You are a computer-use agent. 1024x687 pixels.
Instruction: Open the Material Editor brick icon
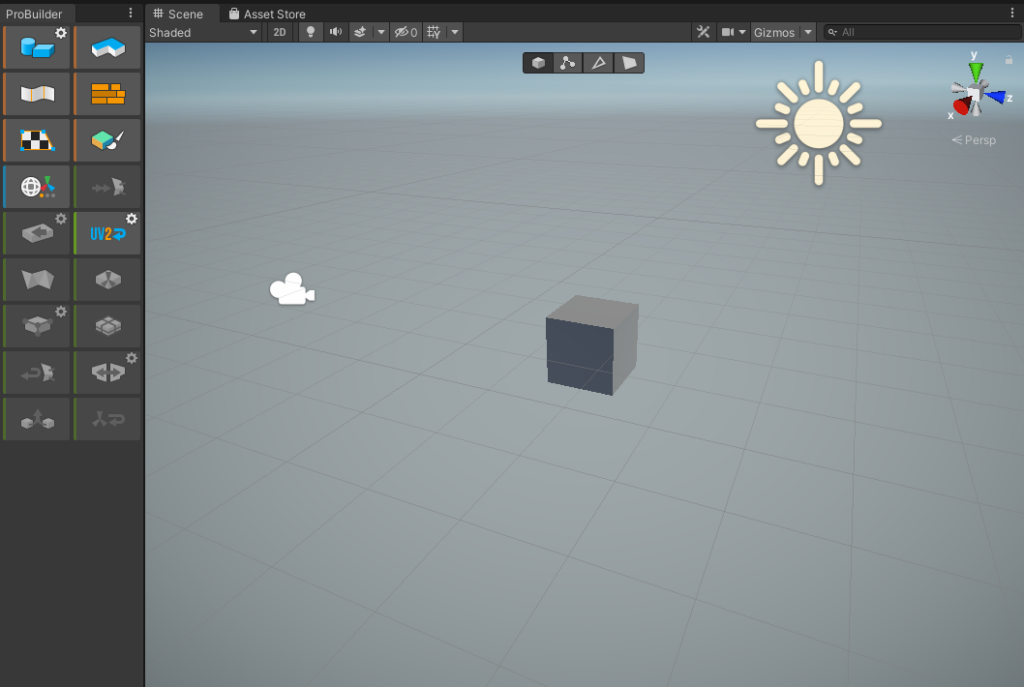107,94
